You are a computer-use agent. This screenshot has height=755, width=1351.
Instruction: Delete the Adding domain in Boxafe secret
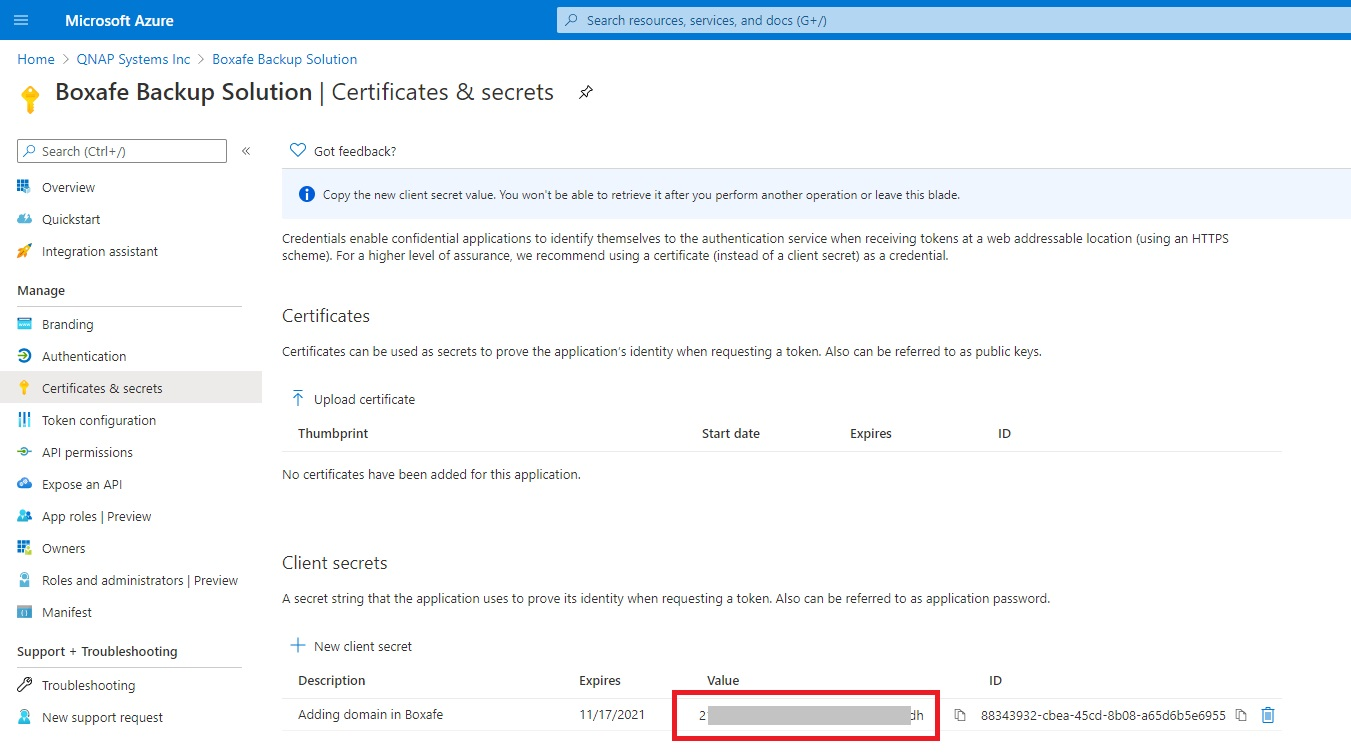coord(1268,715)
